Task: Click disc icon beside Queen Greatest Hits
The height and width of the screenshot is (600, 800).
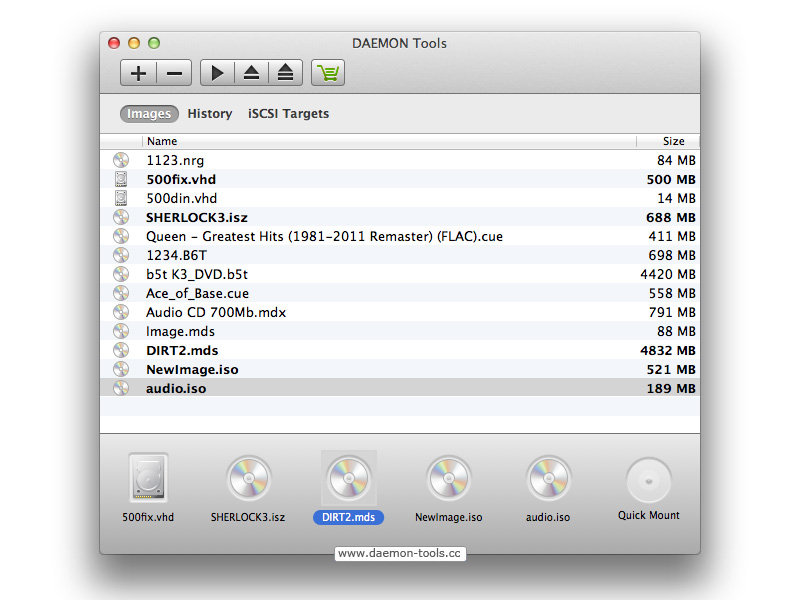Action: [x=121, y=236]
